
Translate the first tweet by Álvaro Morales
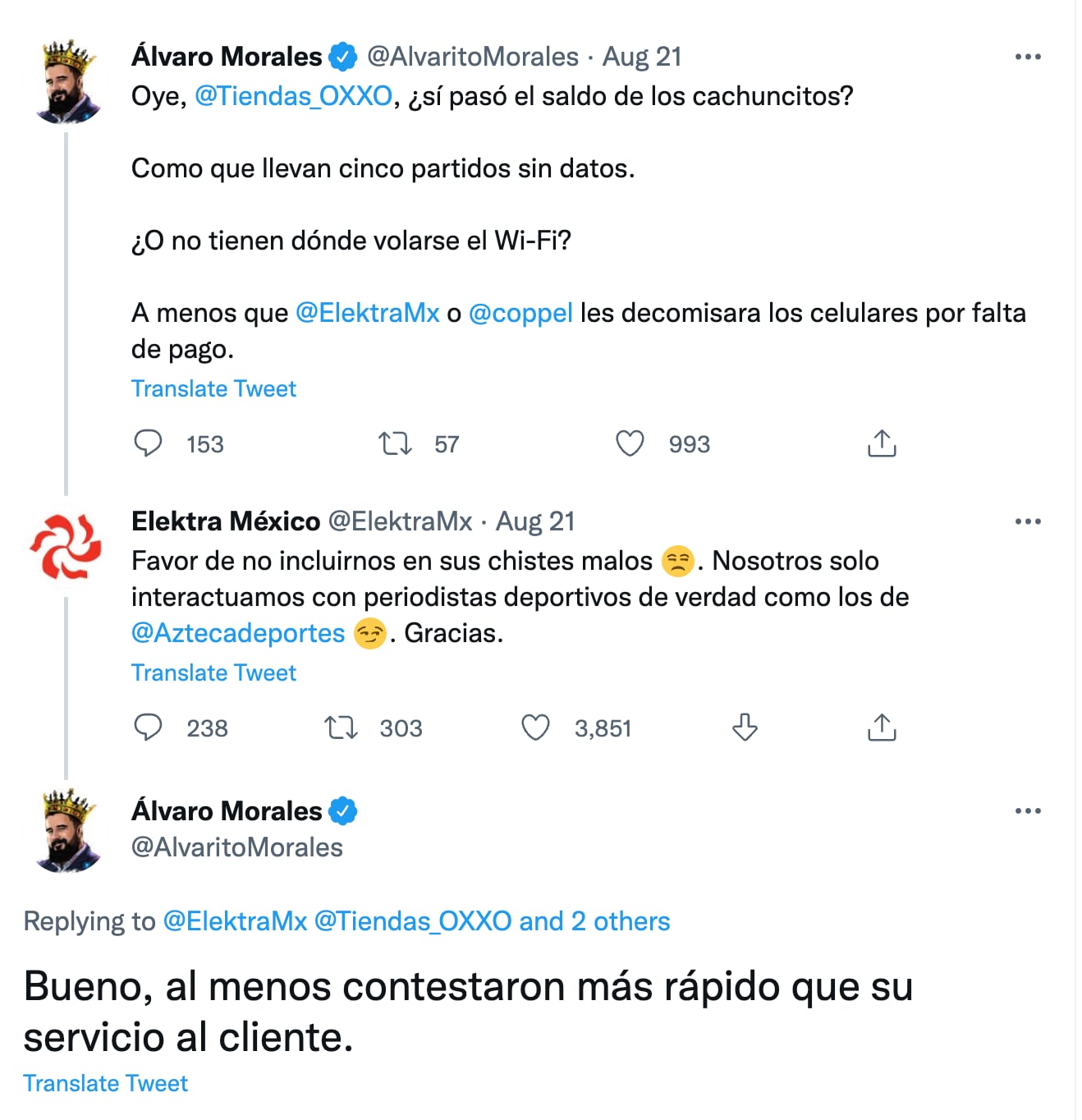click(213, 388)
